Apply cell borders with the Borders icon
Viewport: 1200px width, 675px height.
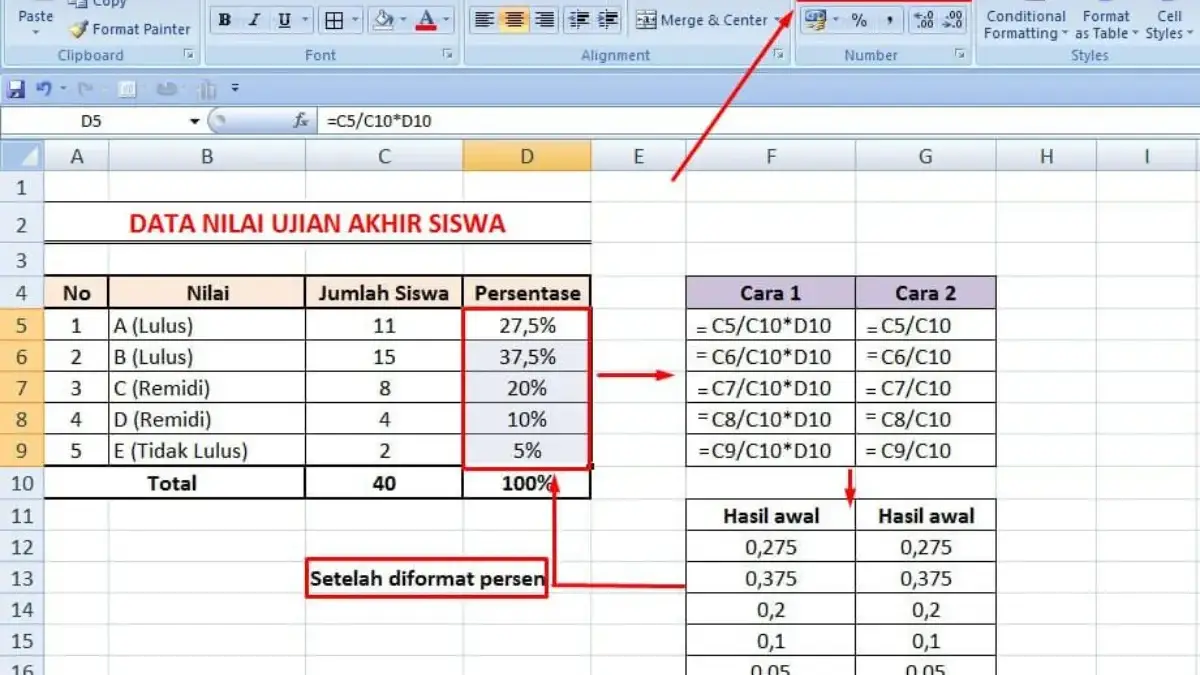click(x=335, y=20)
